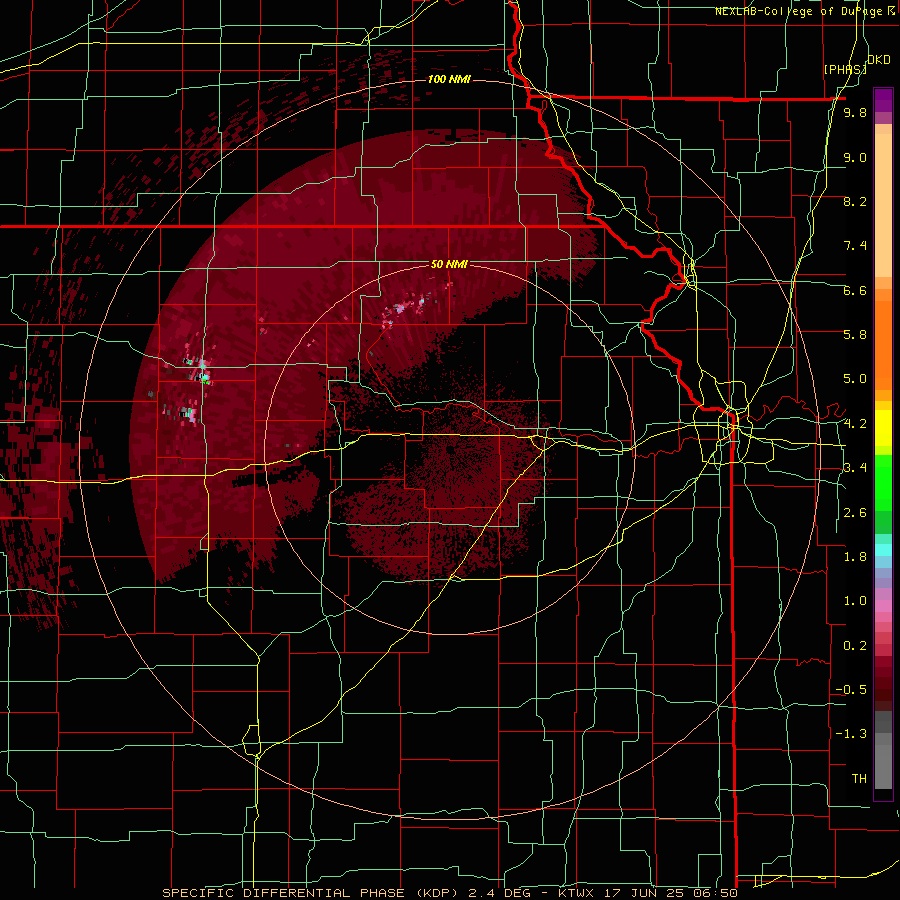Click the dark orange segment of the color scale
Screen dimensions: 900x900
pos(883,345)
